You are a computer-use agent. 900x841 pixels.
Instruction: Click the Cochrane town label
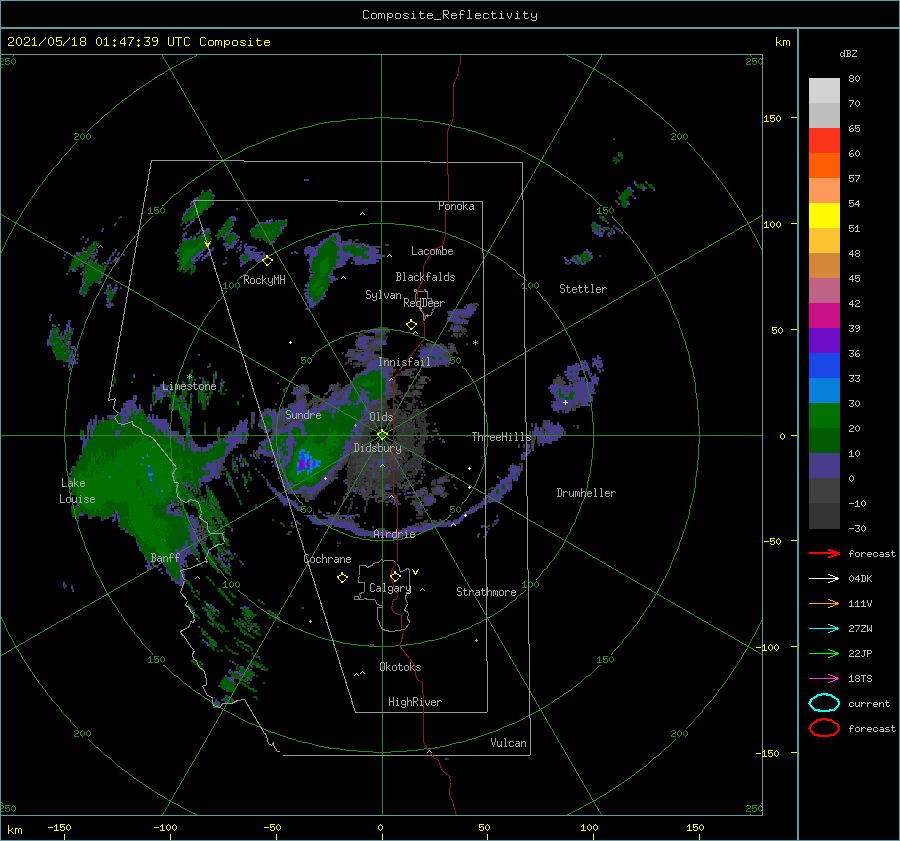click(327, 559)
